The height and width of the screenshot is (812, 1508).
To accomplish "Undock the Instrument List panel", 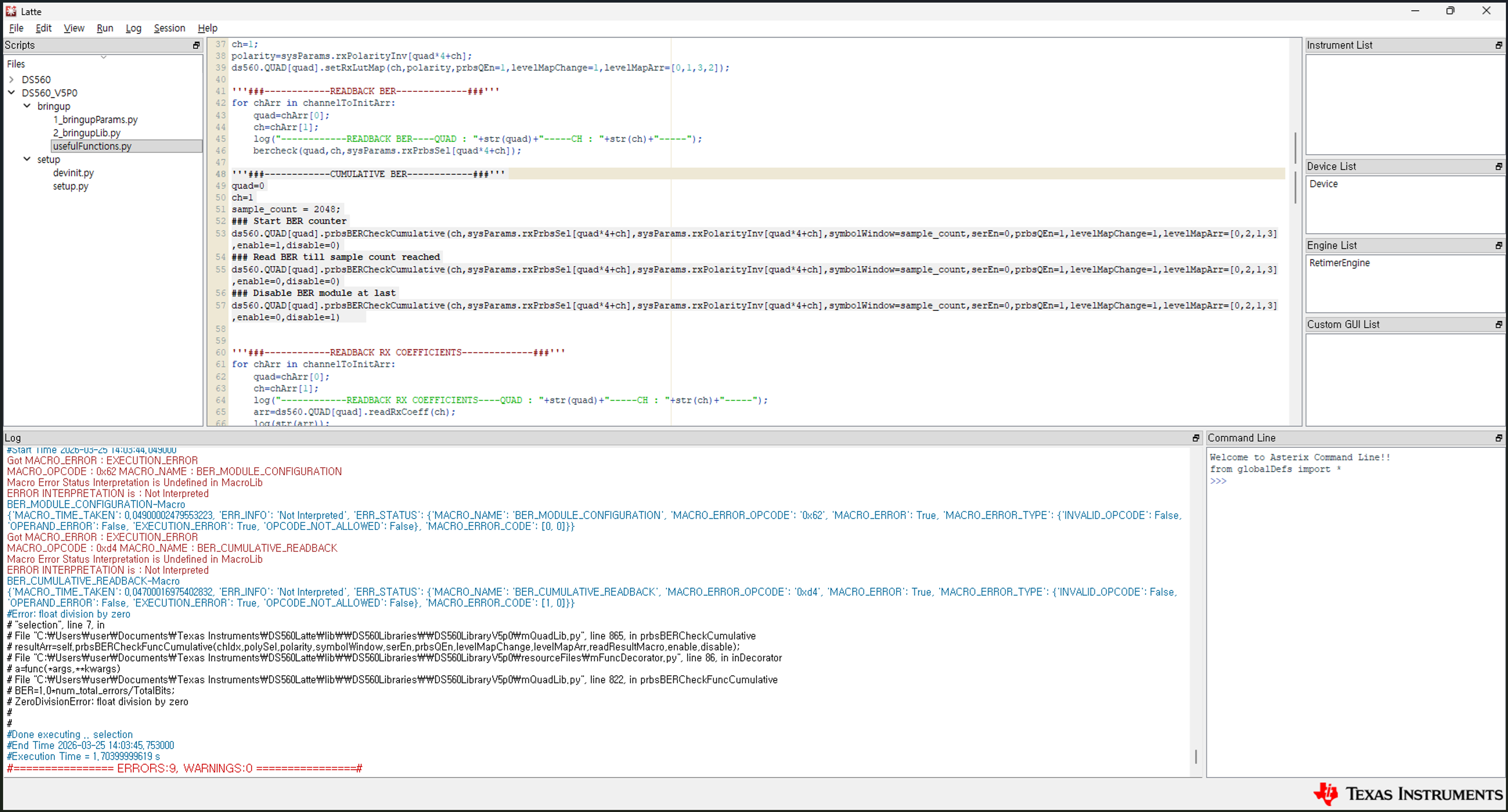I will [x=1499, y=45].
